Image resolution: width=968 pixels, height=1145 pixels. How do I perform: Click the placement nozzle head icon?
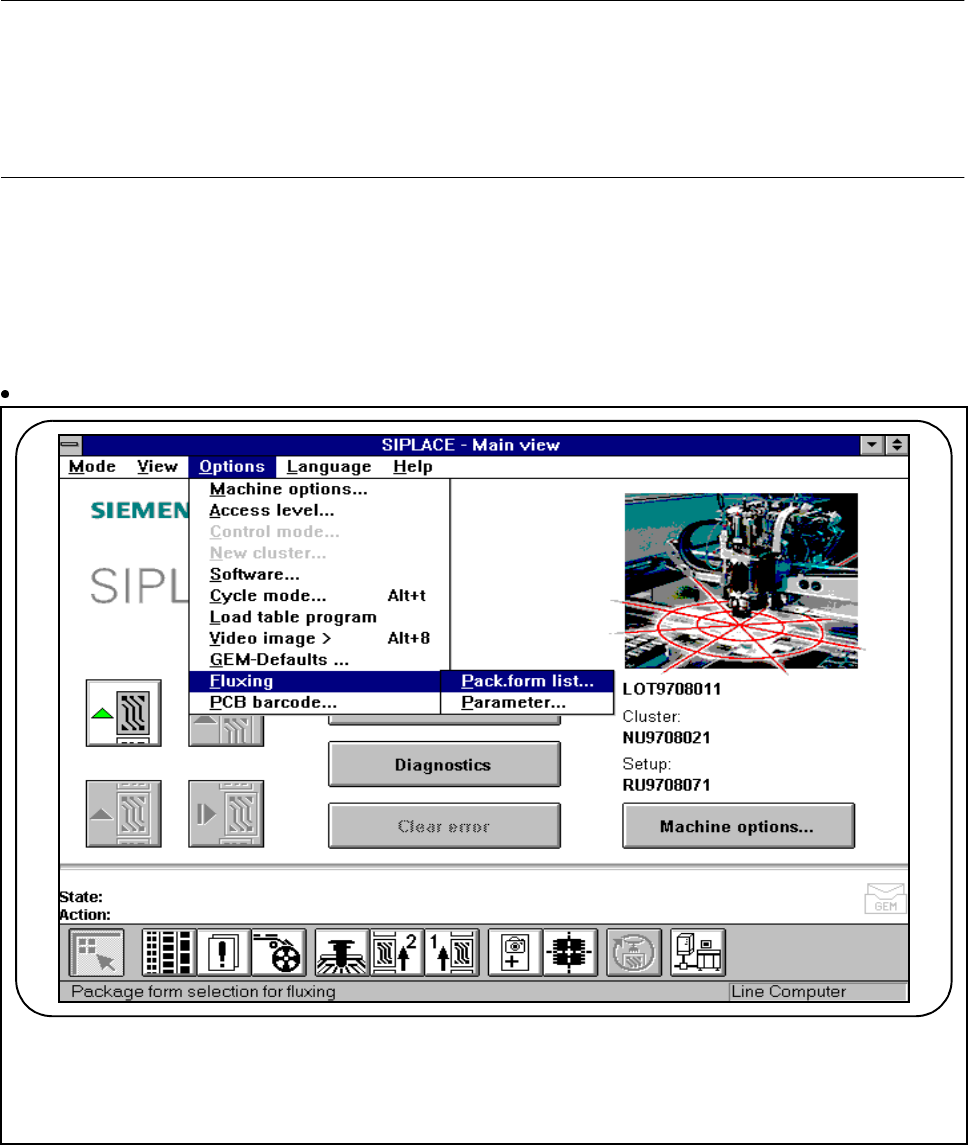point(342,952)
